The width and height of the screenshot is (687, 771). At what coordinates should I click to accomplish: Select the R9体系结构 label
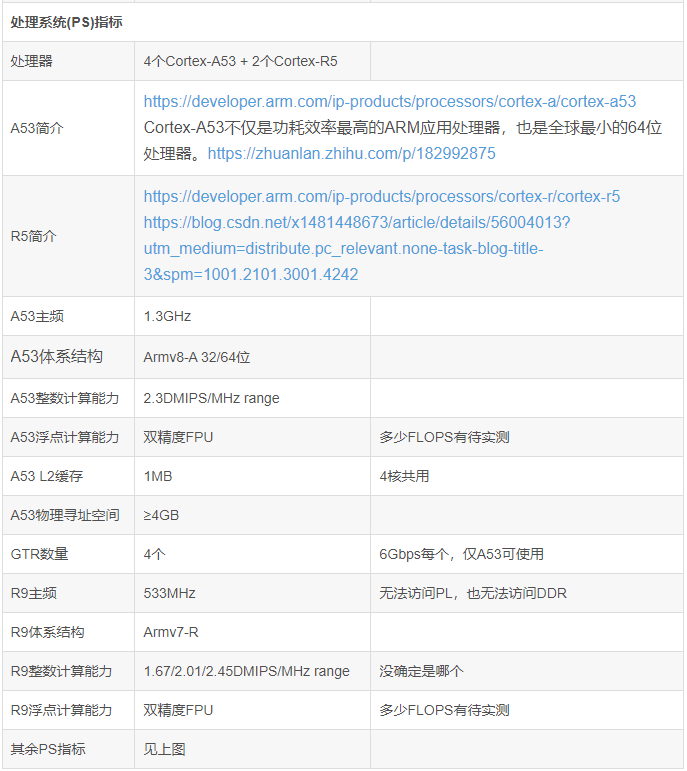[47, 632]
